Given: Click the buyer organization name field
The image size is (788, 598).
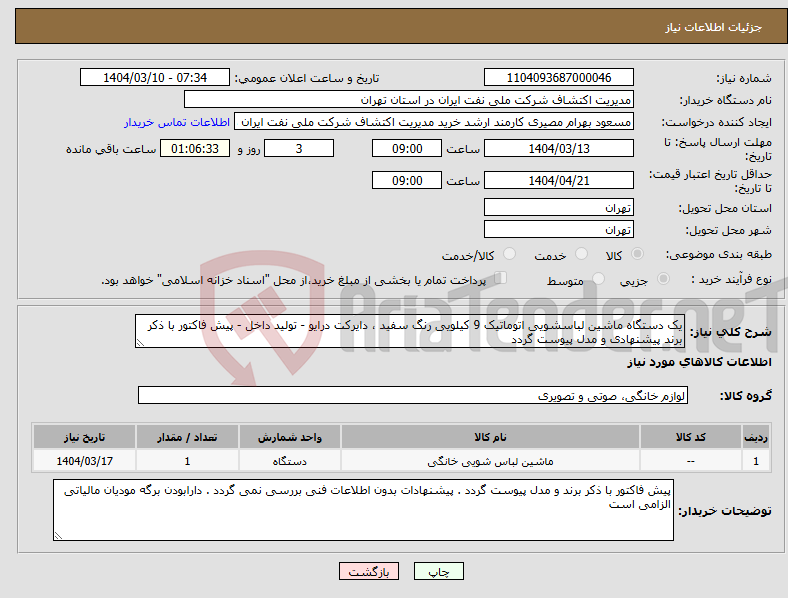Looking at the screenshot, I should [409, 99].
